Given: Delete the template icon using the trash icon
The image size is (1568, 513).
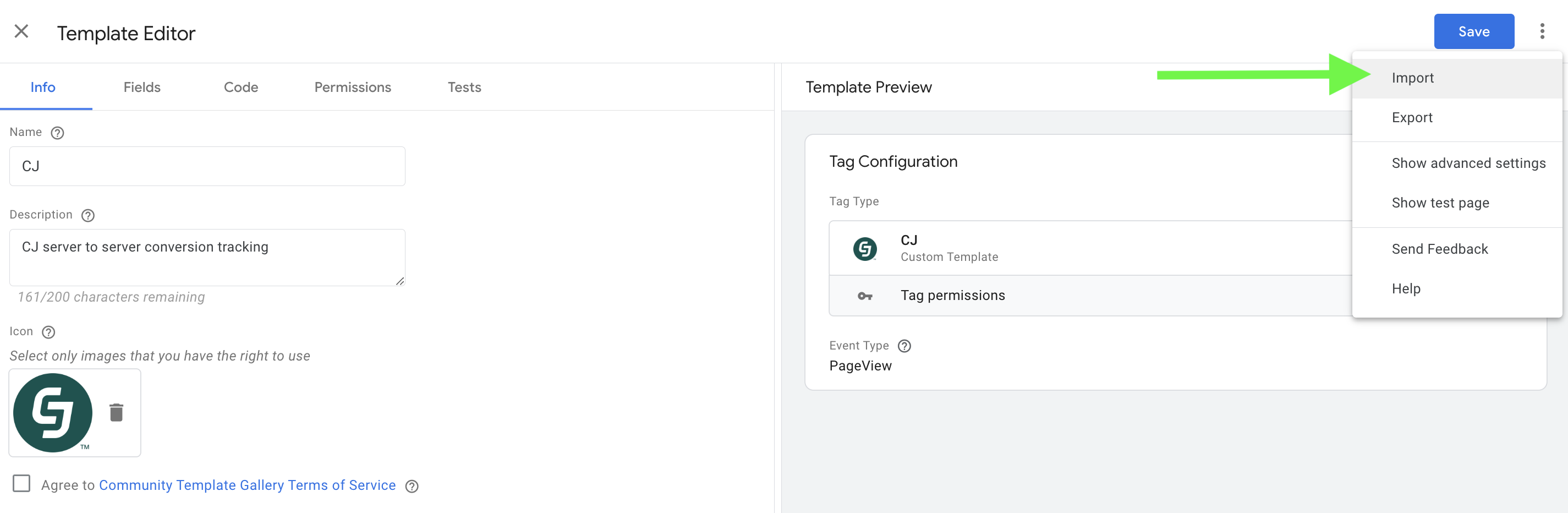Looking at the screenshot, I should 116,412.
